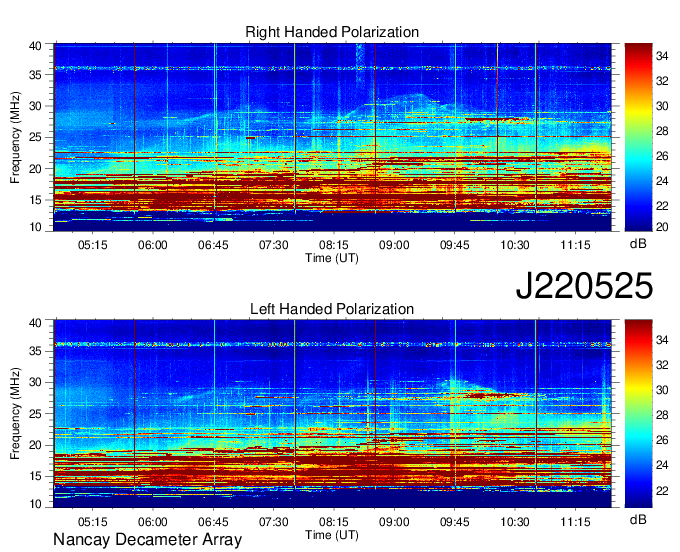
Task: Click the 08:15 tick on Right Handed time axis
Action: pyautogui.click(x=333, y=245)
